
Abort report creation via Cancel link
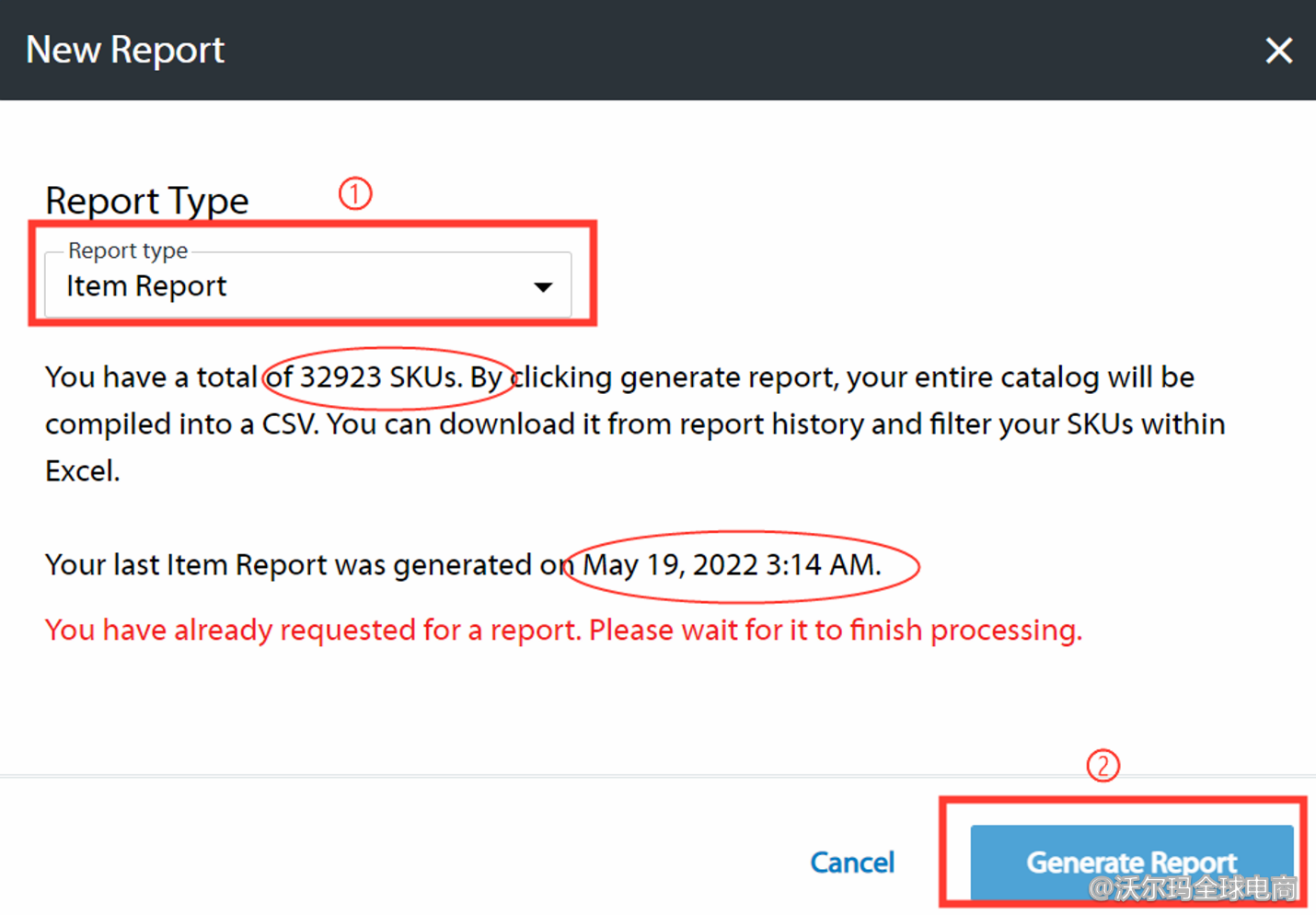[x=851, y=862]
